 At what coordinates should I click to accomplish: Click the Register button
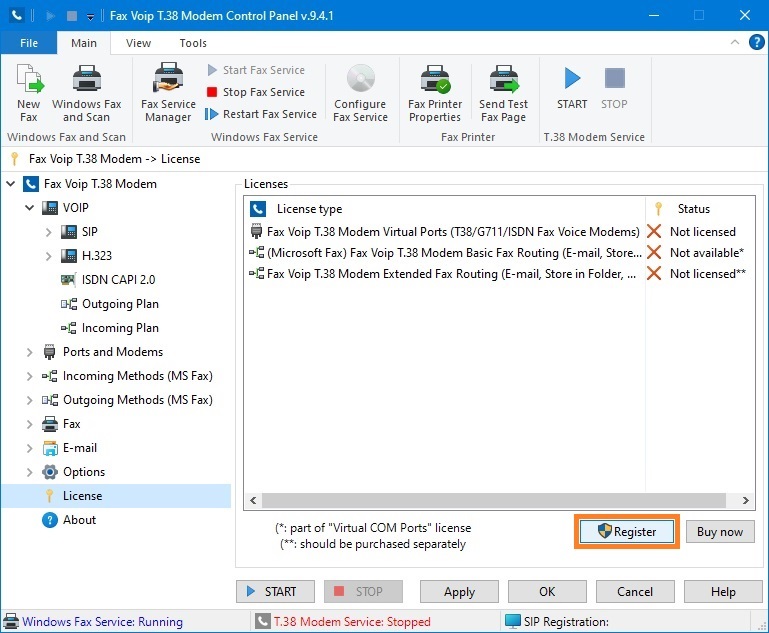(x=627, y=532)
